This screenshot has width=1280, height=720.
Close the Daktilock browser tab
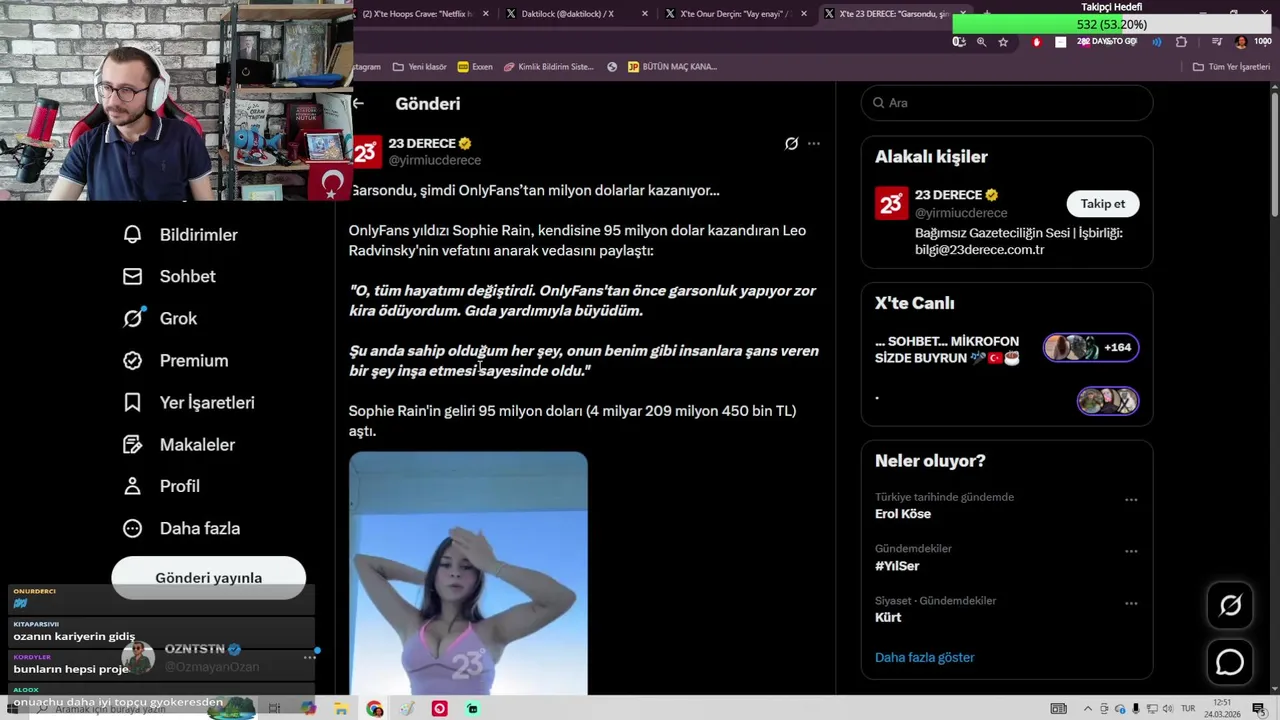click(x=645, y=14)
